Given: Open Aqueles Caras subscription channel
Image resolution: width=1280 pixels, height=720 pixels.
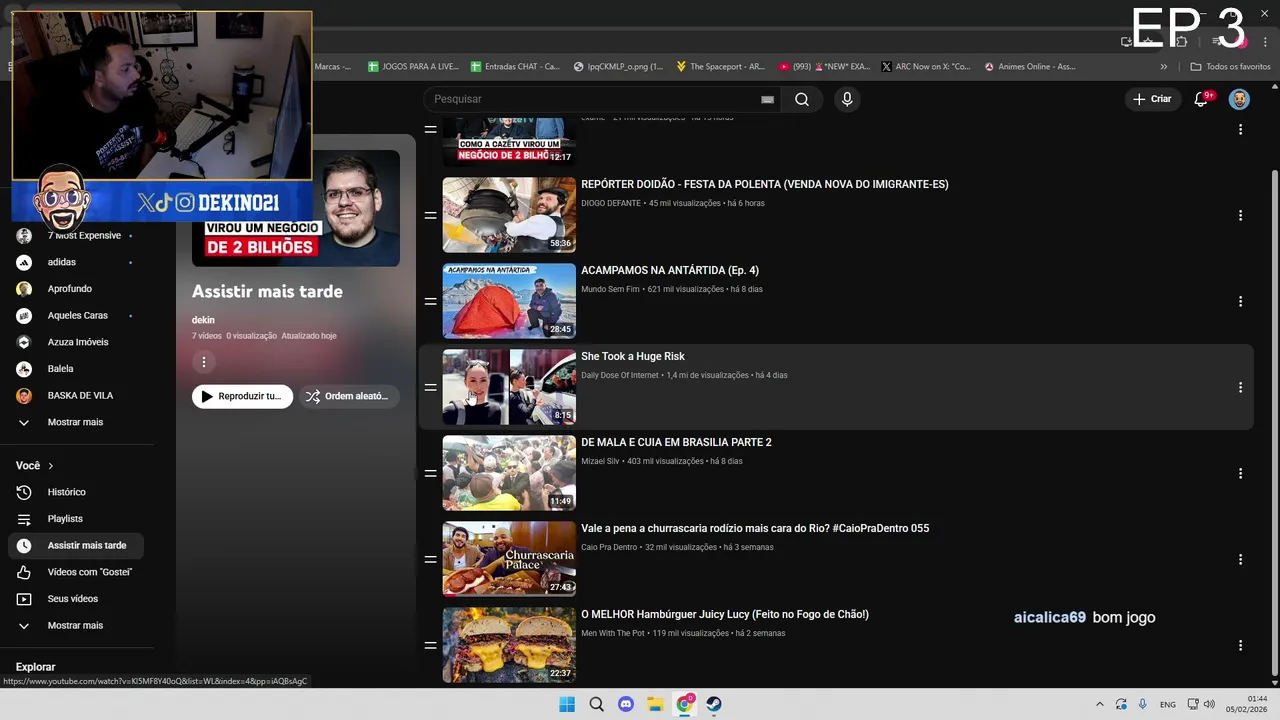Looking at the screenshot, I should tap(77, 315).
